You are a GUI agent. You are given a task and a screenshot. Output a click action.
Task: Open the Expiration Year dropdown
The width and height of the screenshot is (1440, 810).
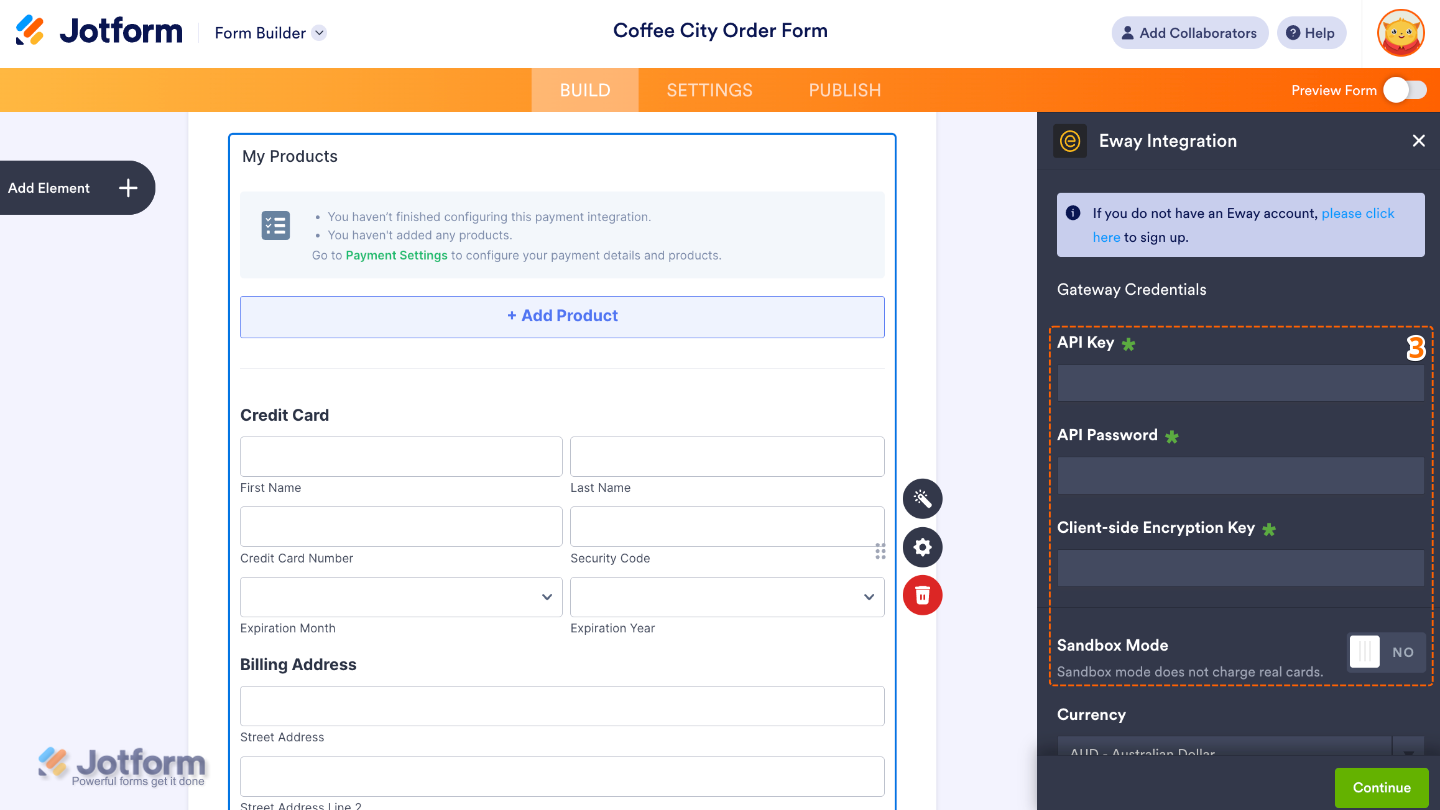tap(727, 597)
